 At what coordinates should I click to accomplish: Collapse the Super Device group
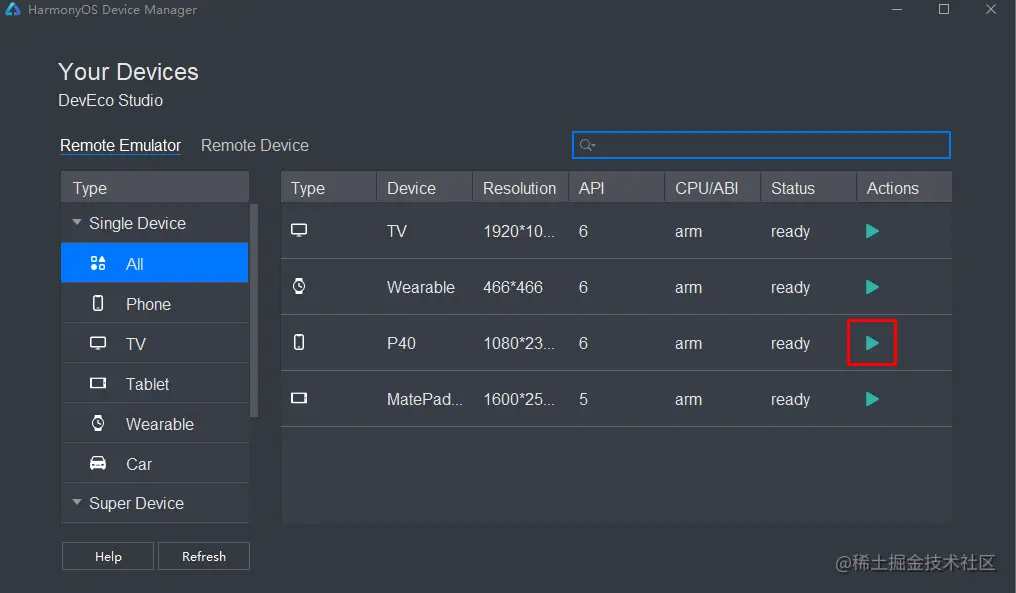[77, 503]
